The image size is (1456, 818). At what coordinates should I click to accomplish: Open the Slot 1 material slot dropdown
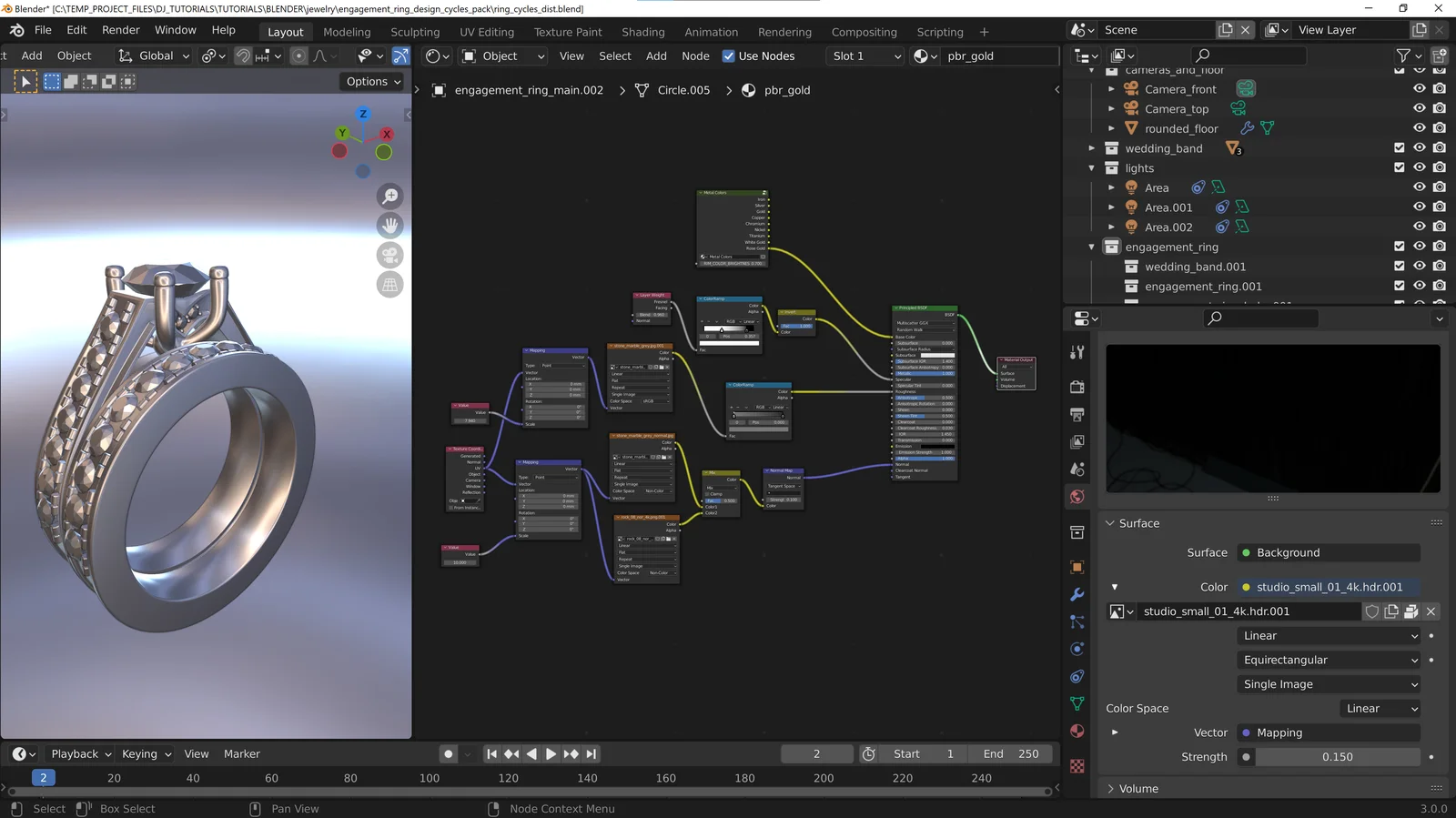point(866,56)
